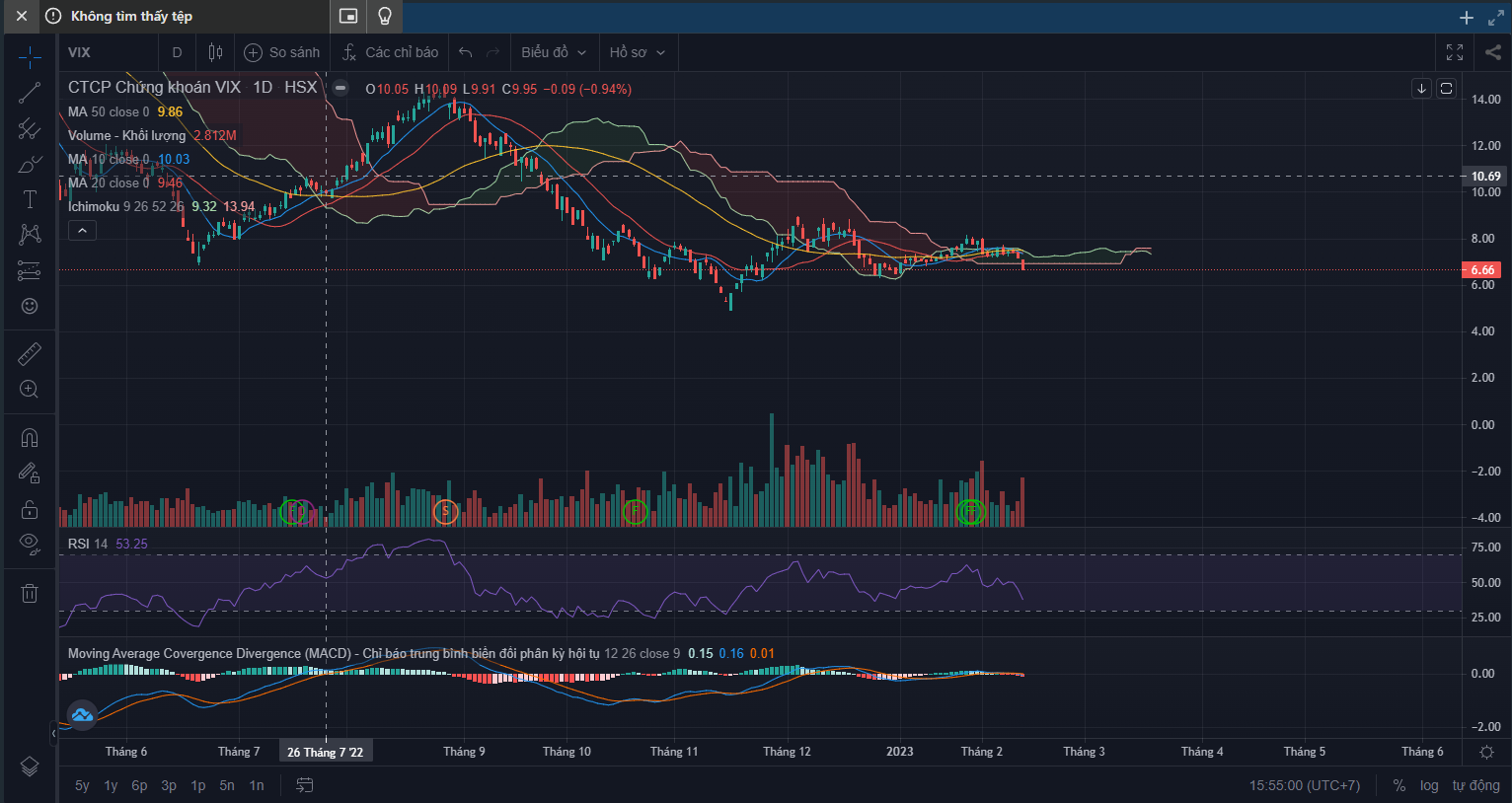This screenshot has width=1512, height=803.
Task: Open the Hồ sơ dropdown menu
Action: tap(637, 52)
